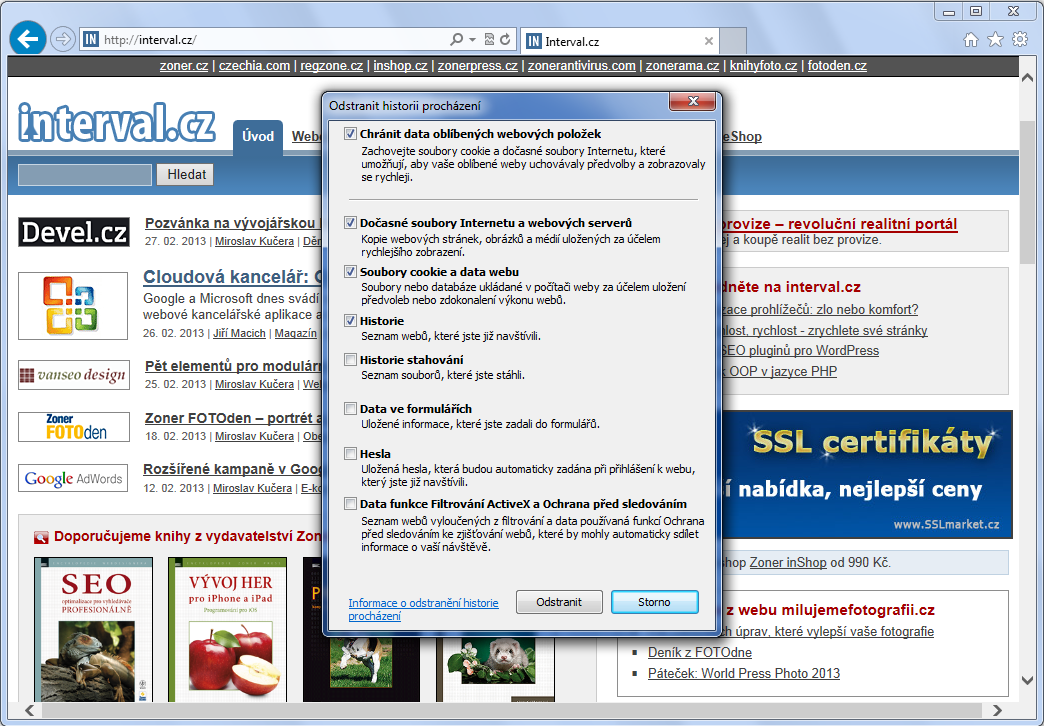The image size is (1044, 726).
Task: Click the Google AdWords logo
Action: (x=73, y=478)
